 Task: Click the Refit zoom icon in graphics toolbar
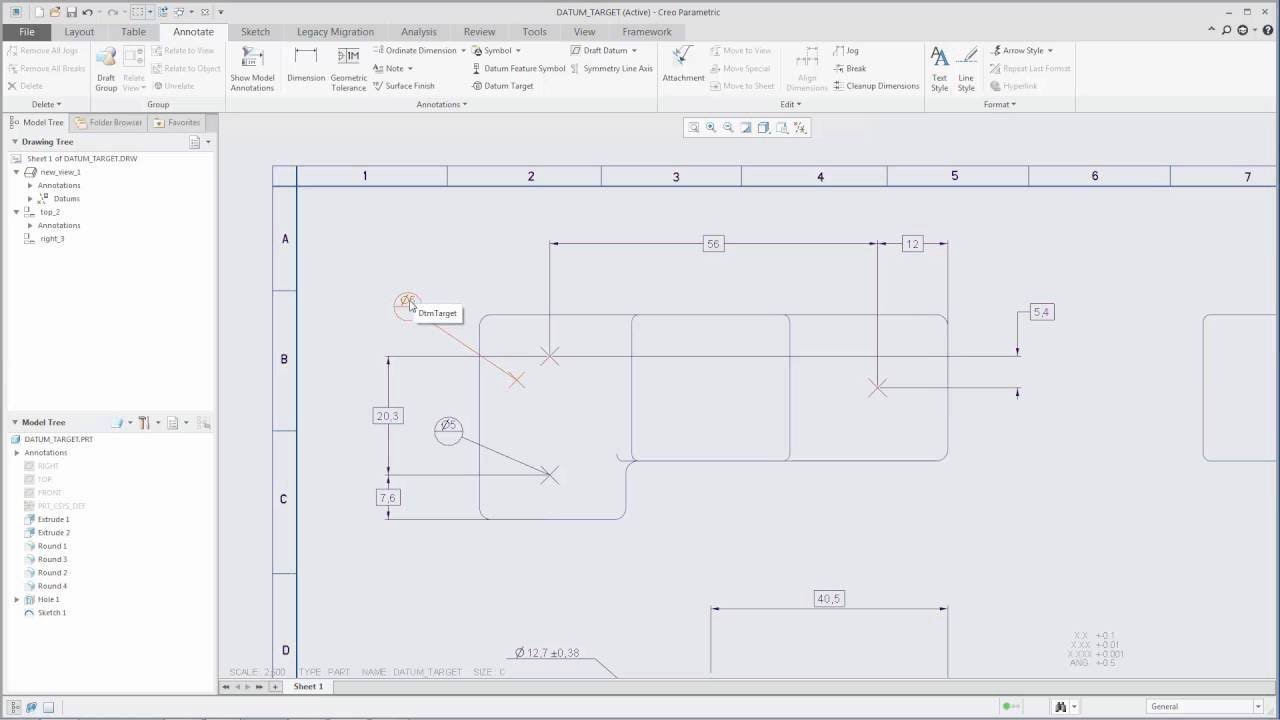(x=693, y=127)
